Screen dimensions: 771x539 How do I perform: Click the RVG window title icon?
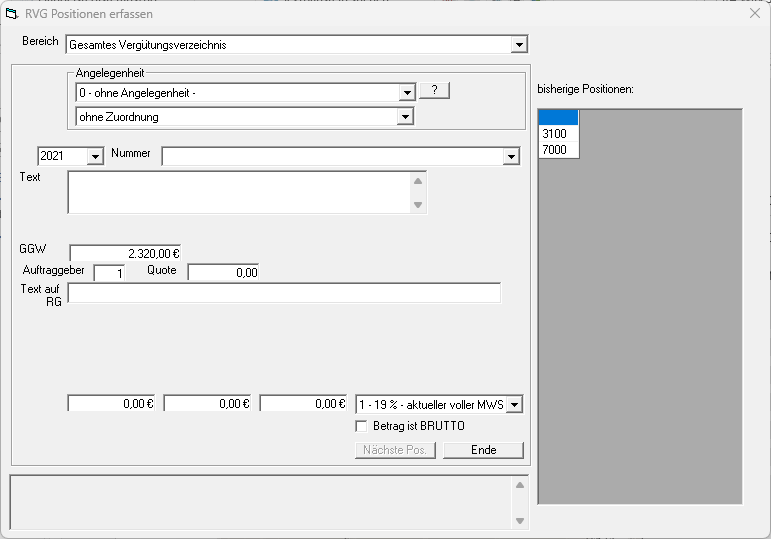tap(12, 14)
